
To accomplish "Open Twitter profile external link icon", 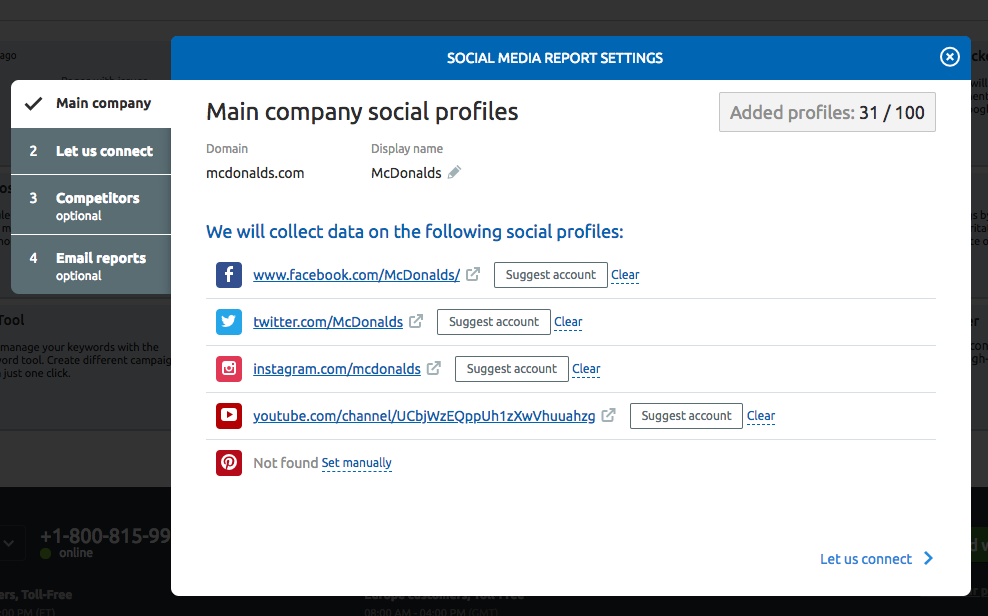I will (416, 321).
